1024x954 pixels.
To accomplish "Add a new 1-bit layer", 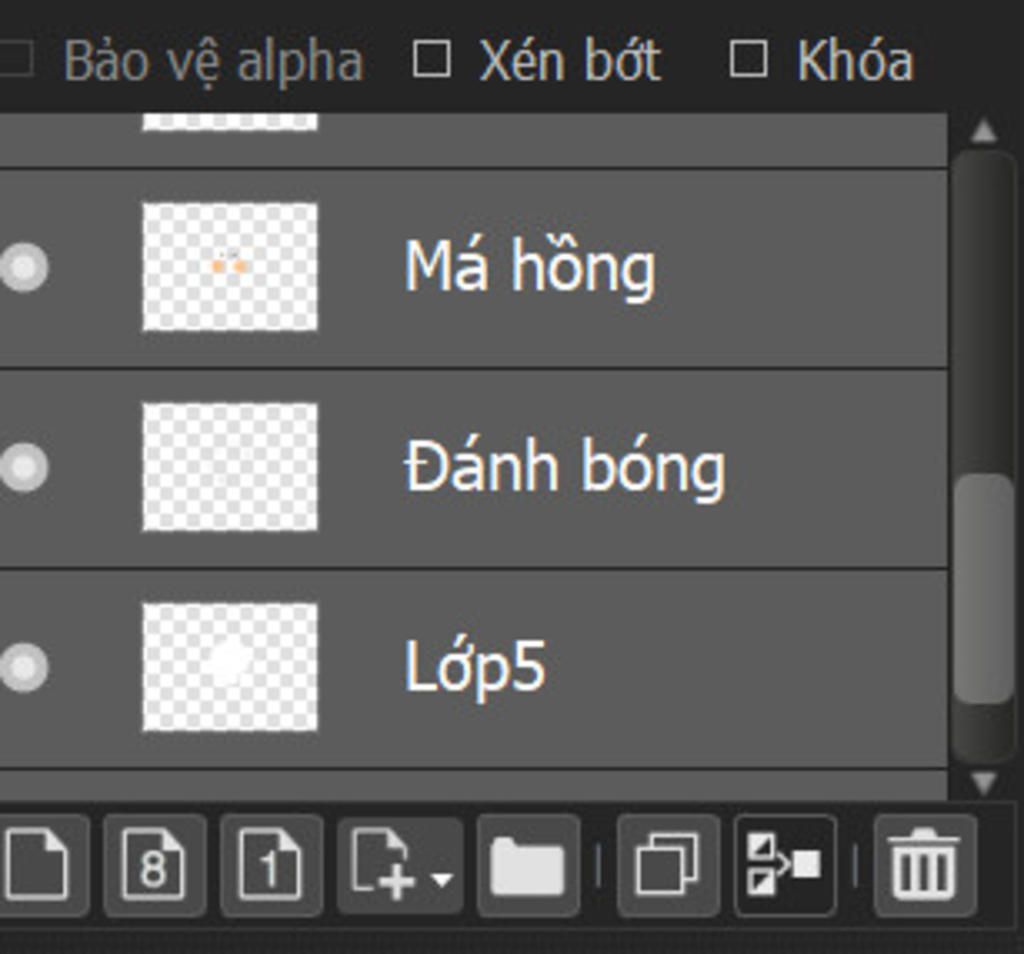I will click(271, 865).
